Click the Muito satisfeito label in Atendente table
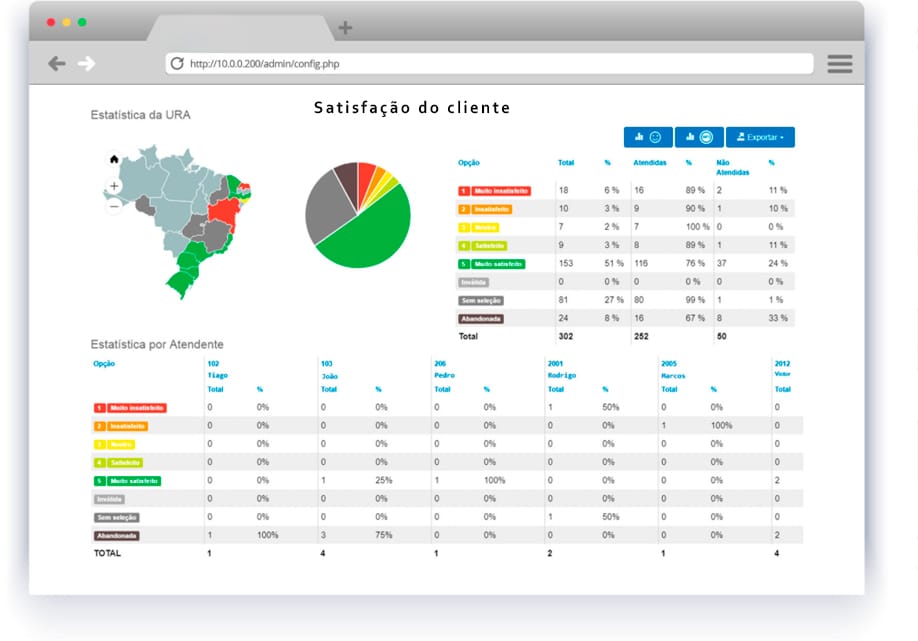The width and height of the screenshot is (918, 641). click(x=128, y=481)
